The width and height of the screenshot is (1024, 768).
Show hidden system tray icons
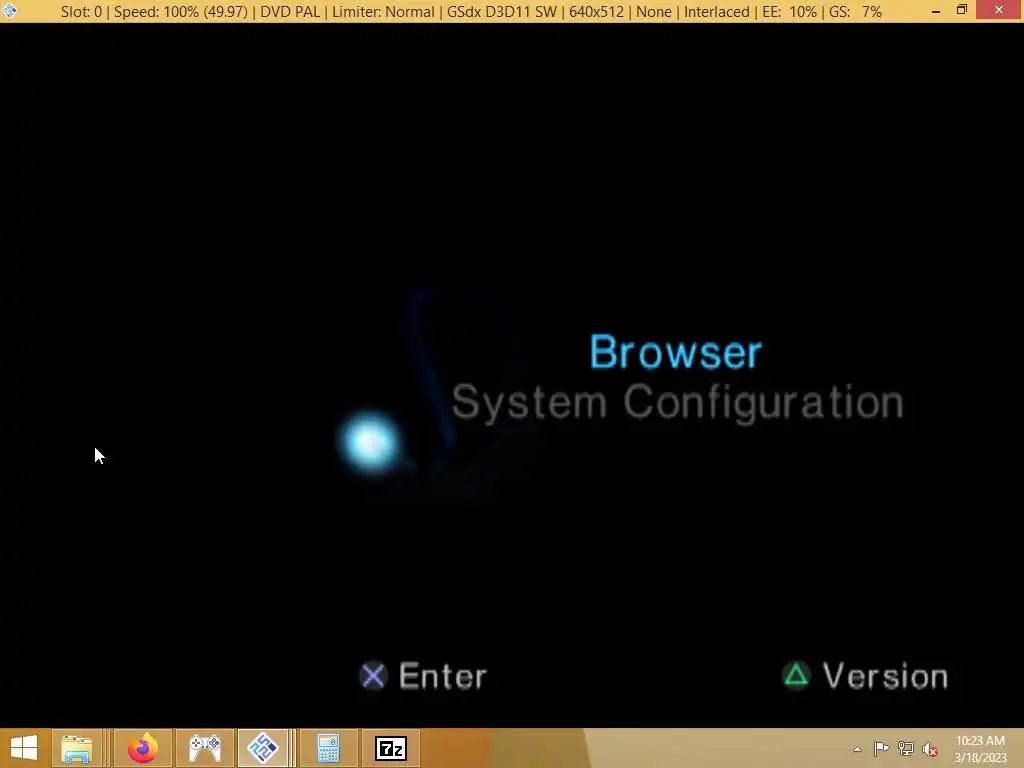point(857,749)
